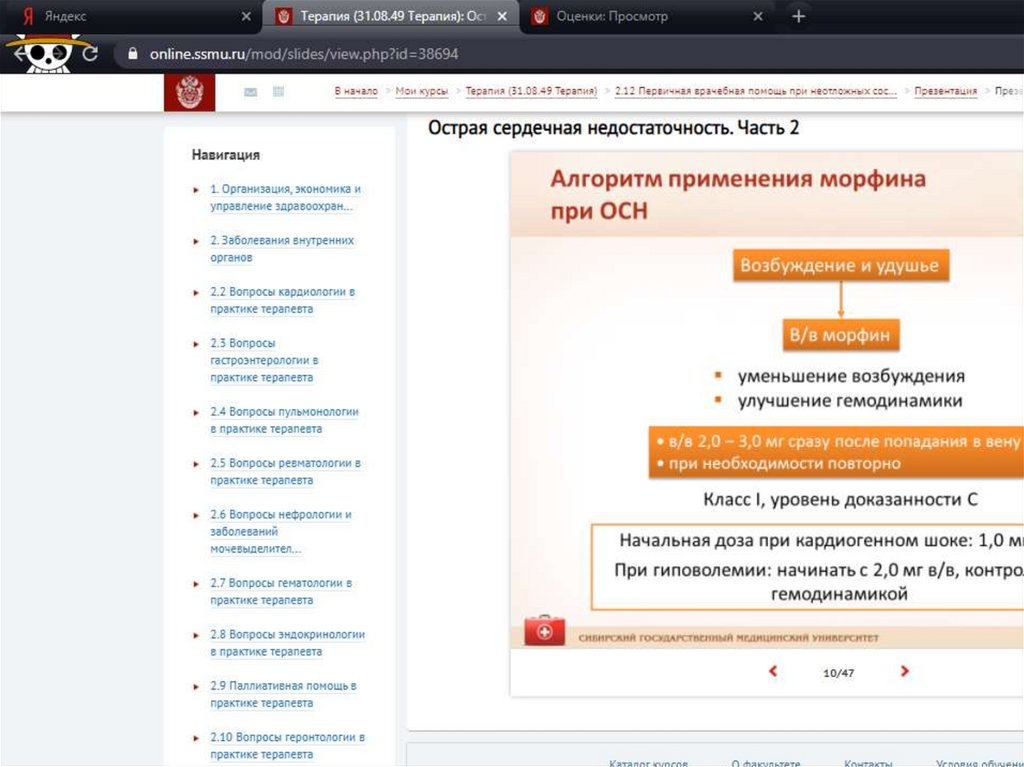Click the Класс I, уровень доказанности C text

(x=840, y=500)
